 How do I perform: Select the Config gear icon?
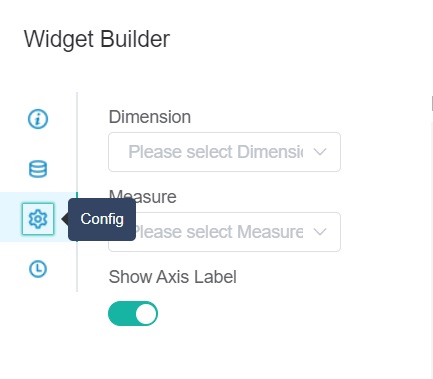[x=38, y=219]
